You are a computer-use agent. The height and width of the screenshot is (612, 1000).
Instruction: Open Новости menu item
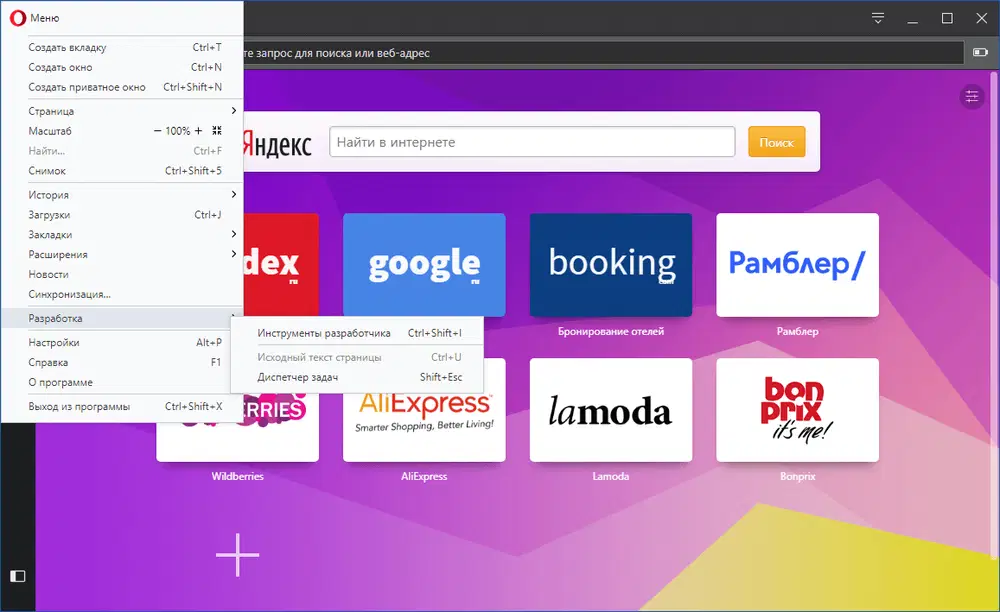(x=122, y=273)
